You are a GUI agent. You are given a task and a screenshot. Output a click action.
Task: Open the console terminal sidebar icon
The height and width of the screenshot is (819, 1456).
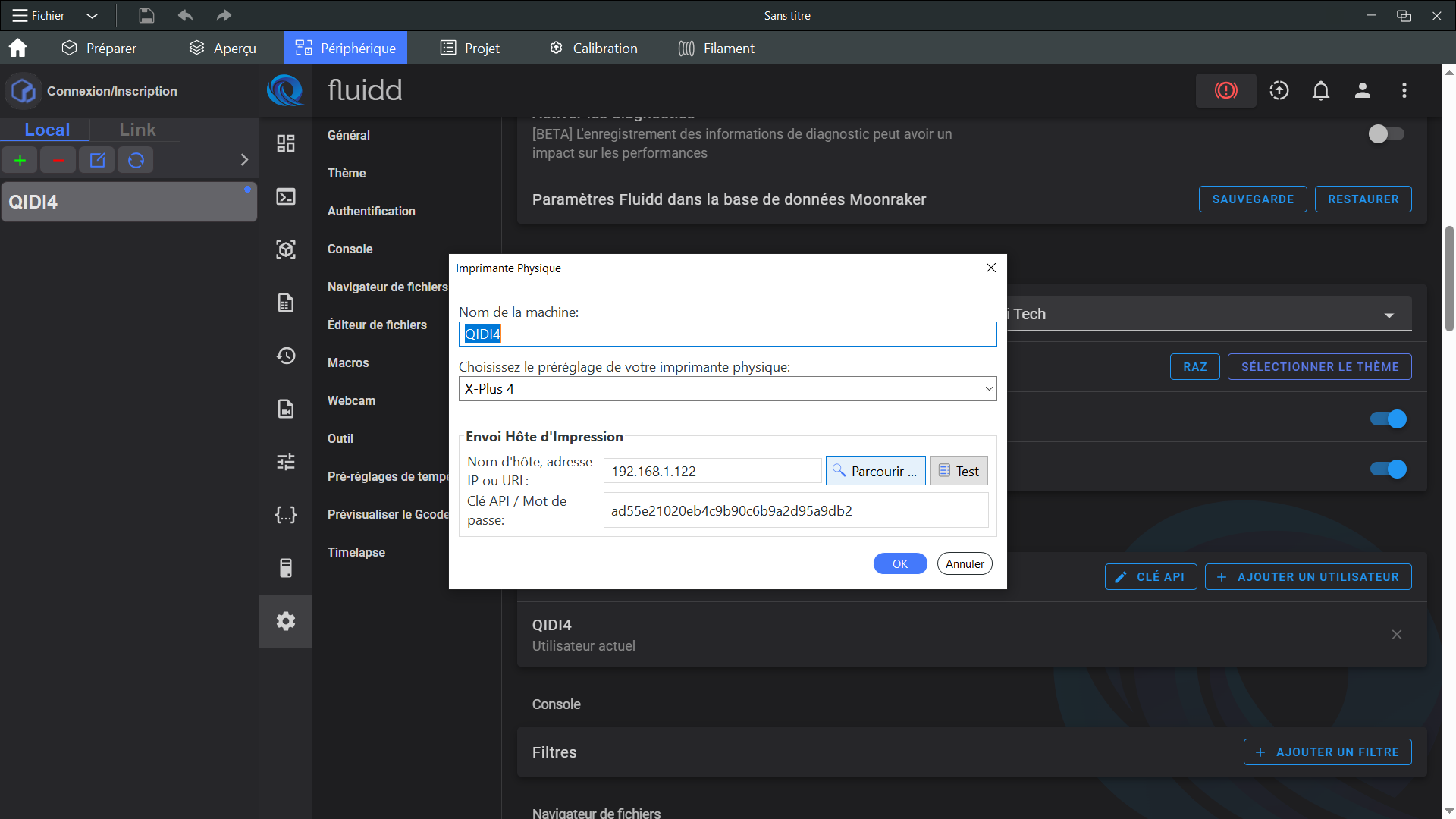[x=286, y=196]
